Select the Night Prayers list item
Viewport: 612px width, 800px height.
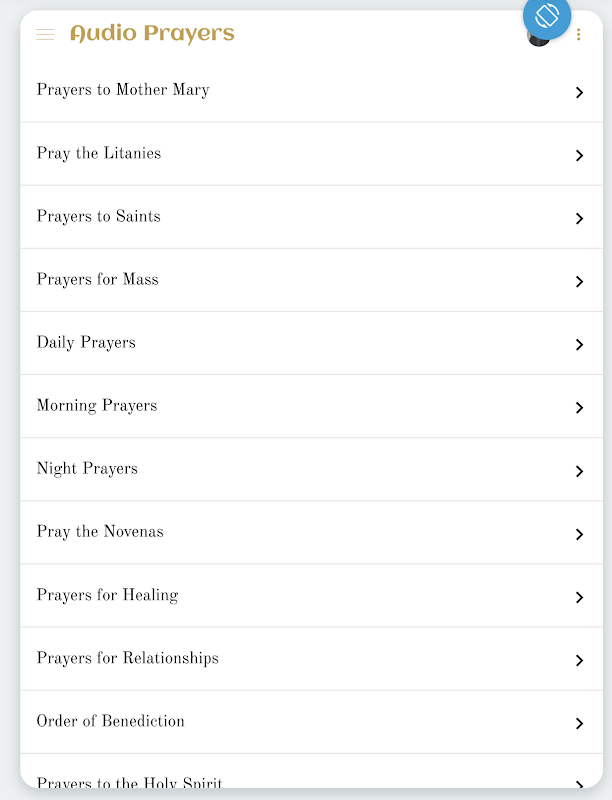(x=312, y=469)
